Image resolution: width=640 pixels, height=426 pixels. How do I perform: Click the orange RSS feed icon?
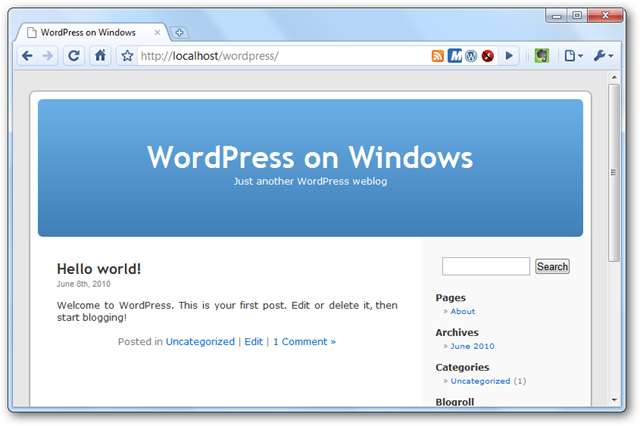438,56
